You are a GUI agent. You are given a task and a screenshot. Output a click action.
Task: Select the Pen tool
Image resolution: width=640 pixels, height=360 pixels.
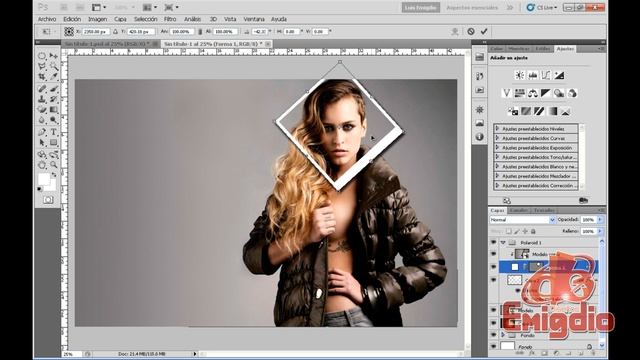(42, 132)
